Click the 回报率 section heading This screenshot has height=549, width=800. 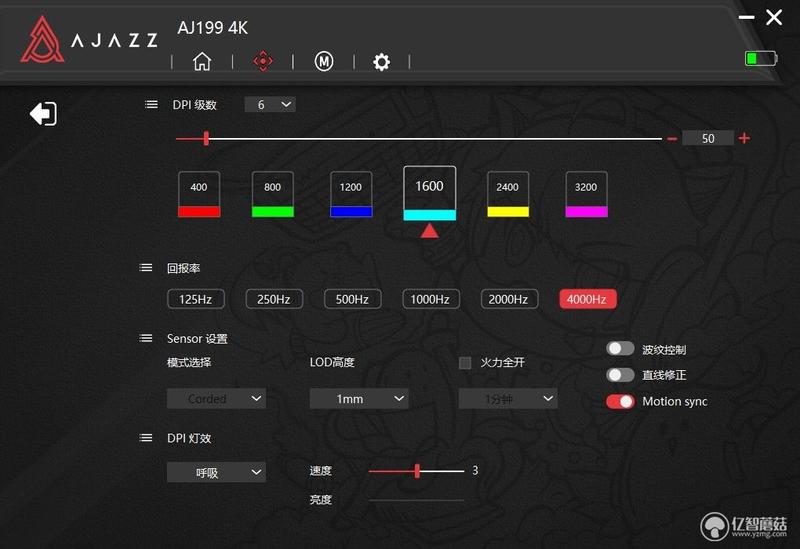183,268
